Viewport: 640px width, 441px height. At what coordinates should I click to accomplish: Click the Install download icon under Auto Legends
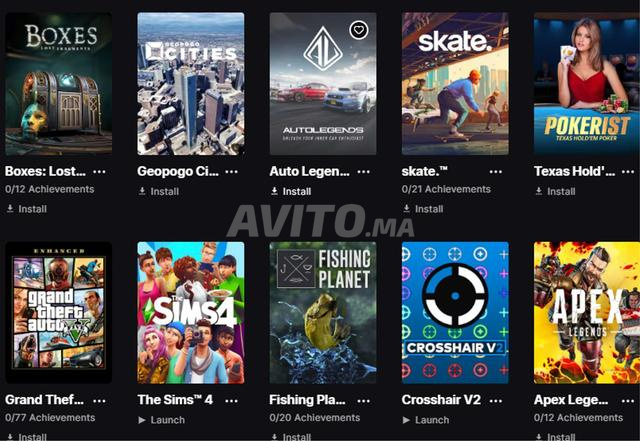[x=275, y=191]
